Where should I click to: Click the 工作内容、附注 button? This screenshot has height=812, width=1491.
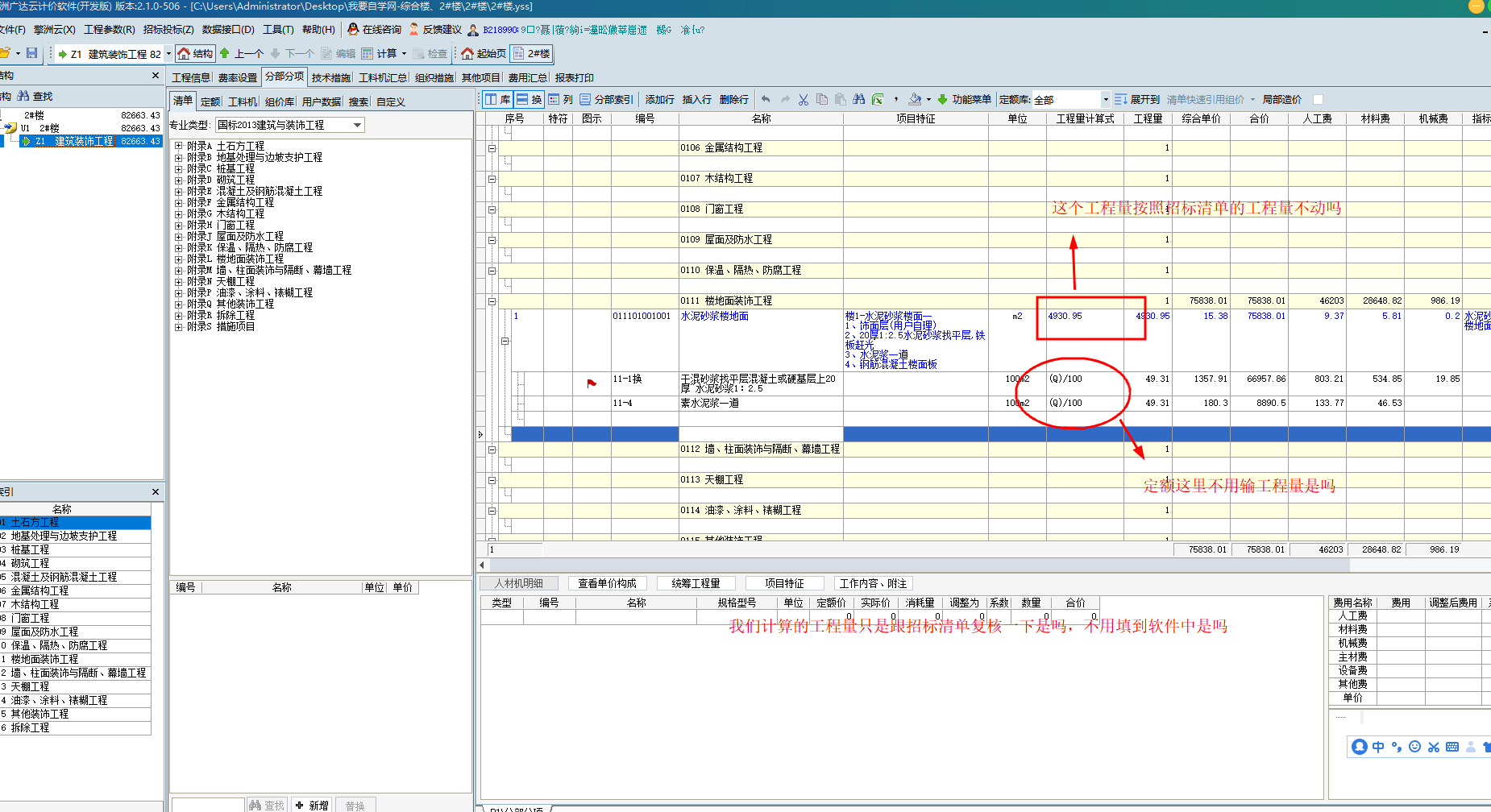click(873, 584)
